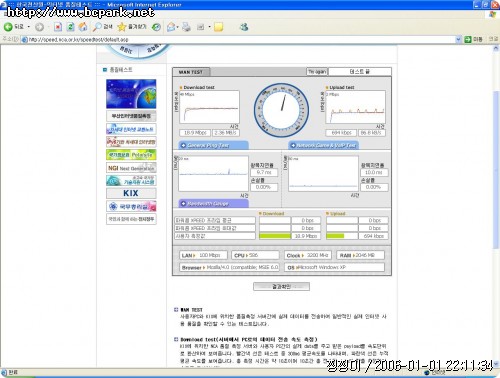
Task: Open the General Ping Test tab
Action: 214,146
